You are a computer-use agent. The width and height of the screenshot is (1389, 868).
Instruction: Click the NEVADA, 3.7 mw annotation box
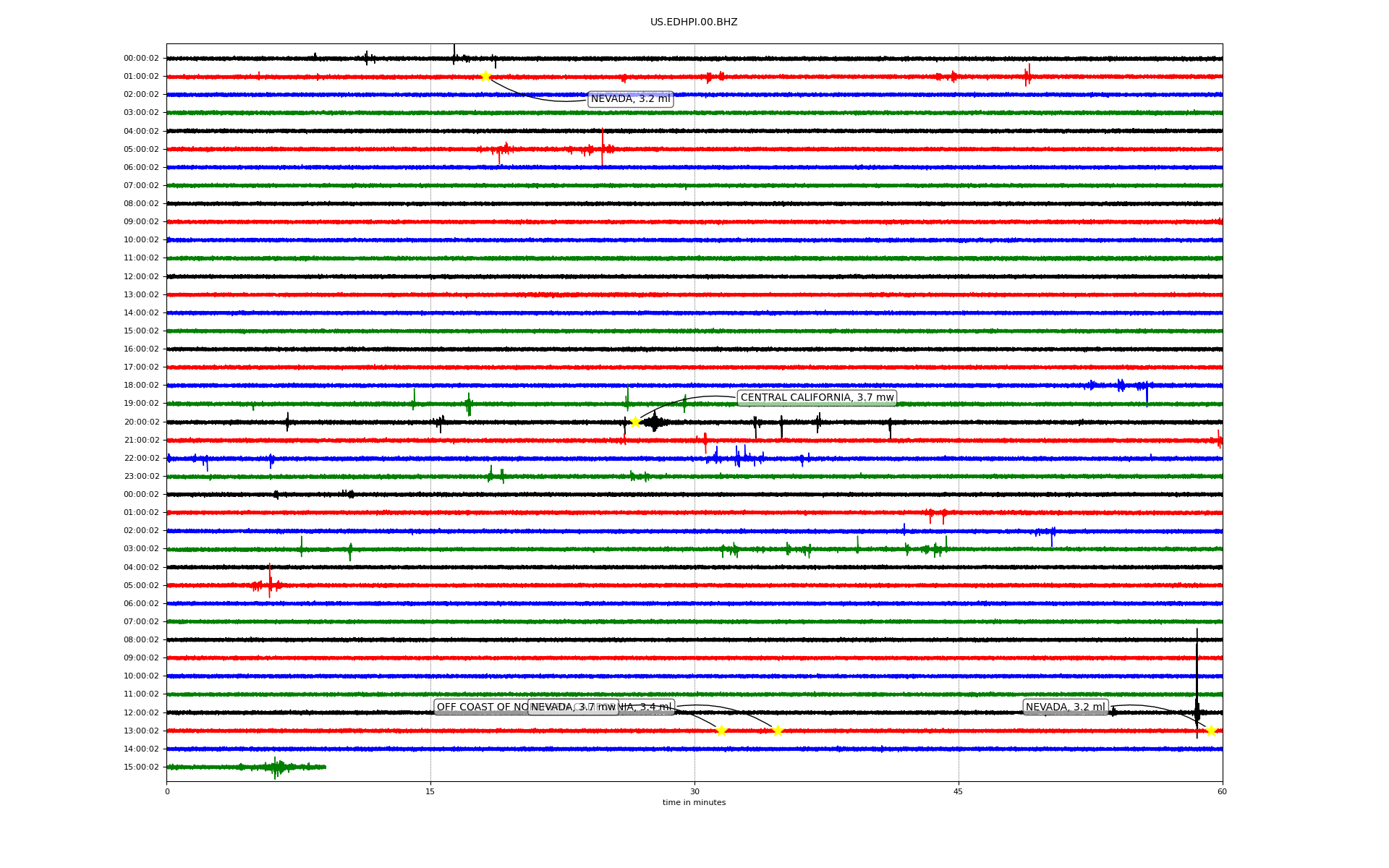pos(573,707)
